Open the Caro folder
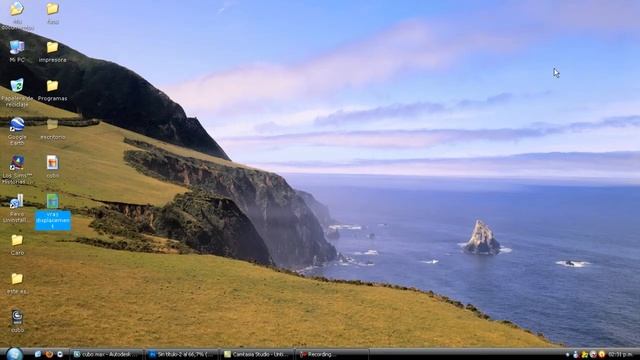Viewport: 640px width, 360px height. click(17, 244)
